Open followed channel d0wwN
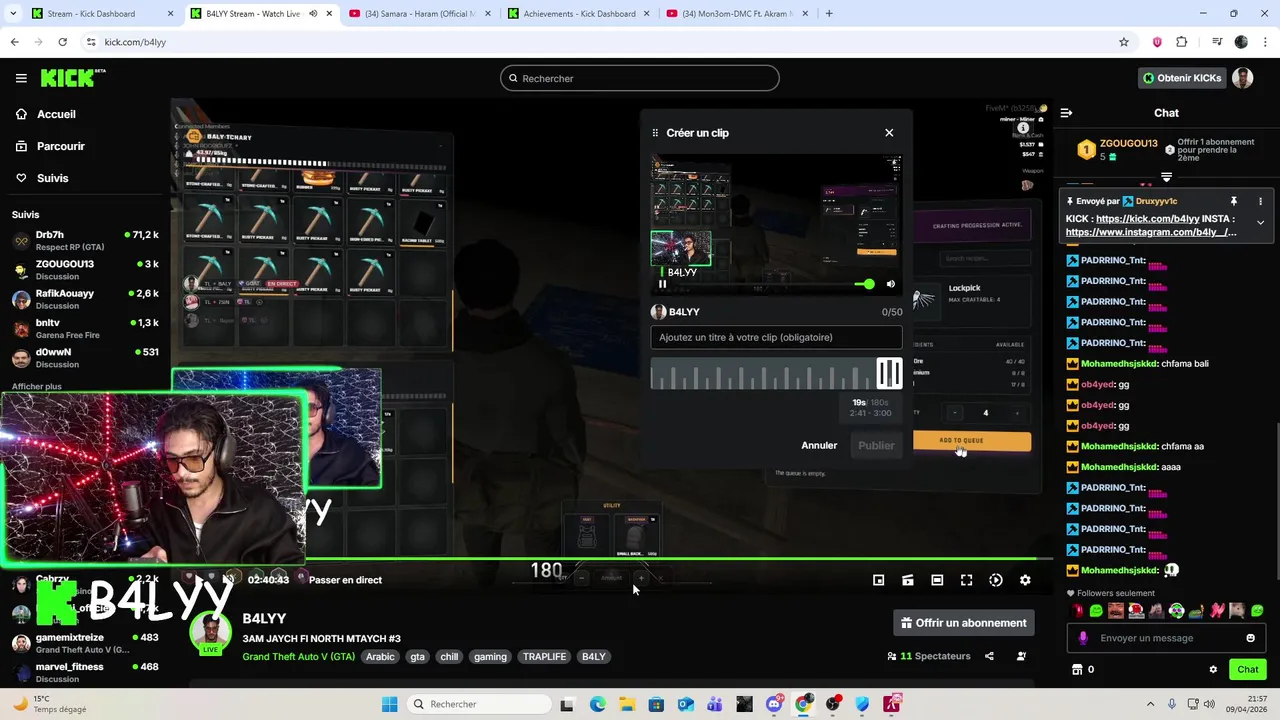 pos(85,358)
